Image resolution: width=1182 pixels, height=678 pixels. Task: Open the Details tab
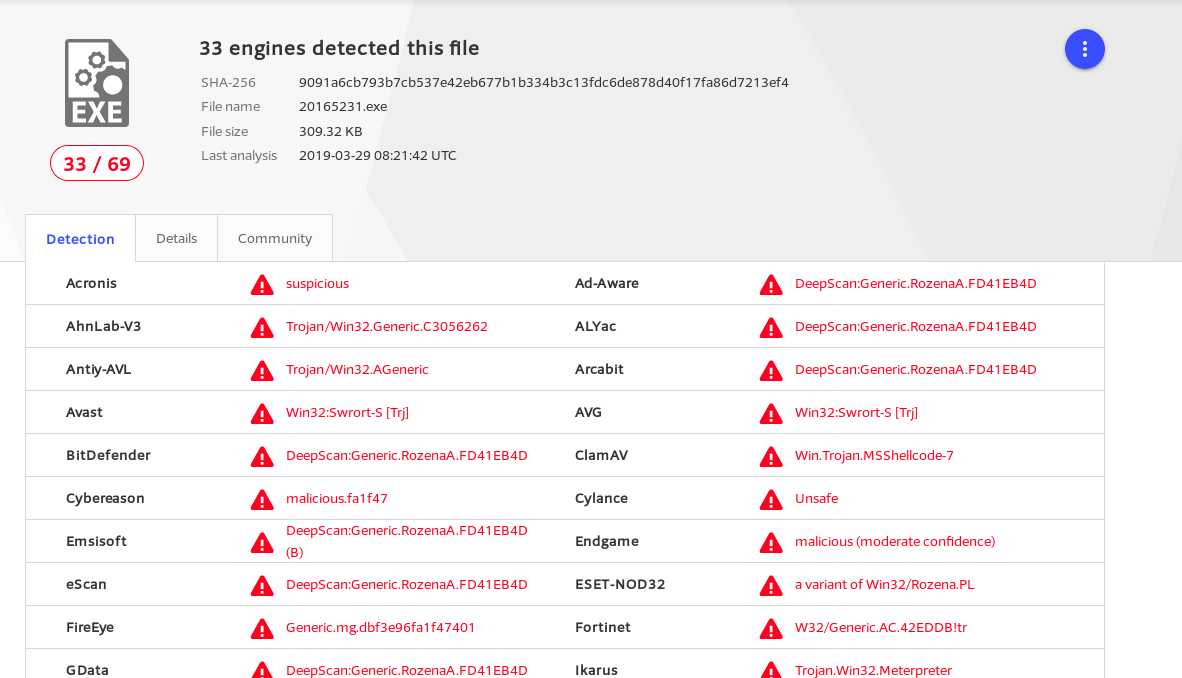coord(176,238)
